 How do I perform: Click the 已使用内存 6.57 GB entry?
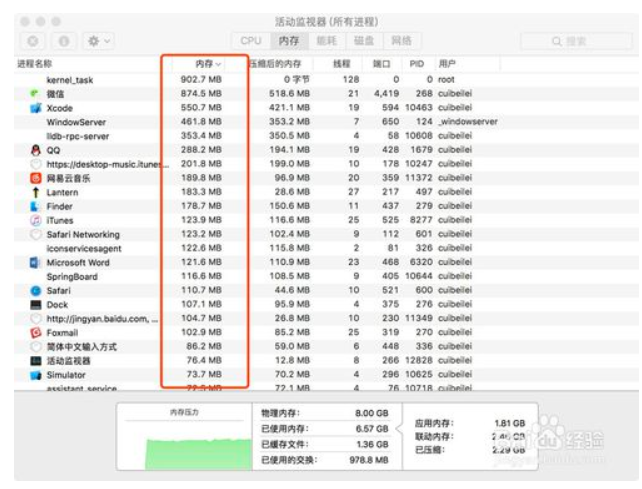click(x=325, y=429)
